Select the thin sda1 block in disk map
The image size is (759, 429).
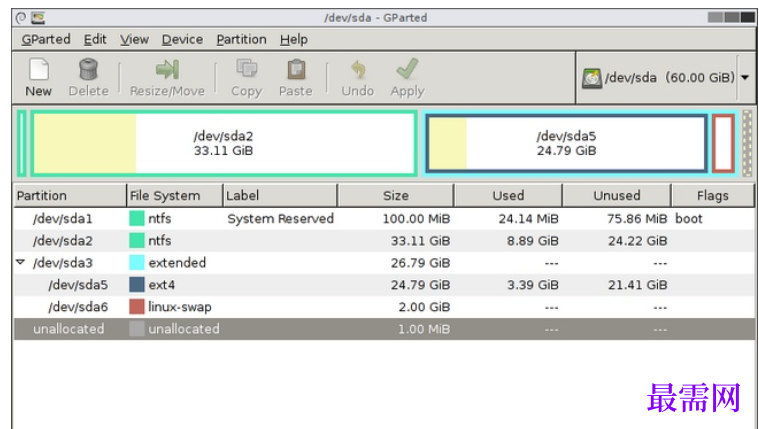[x=21, y=143]
